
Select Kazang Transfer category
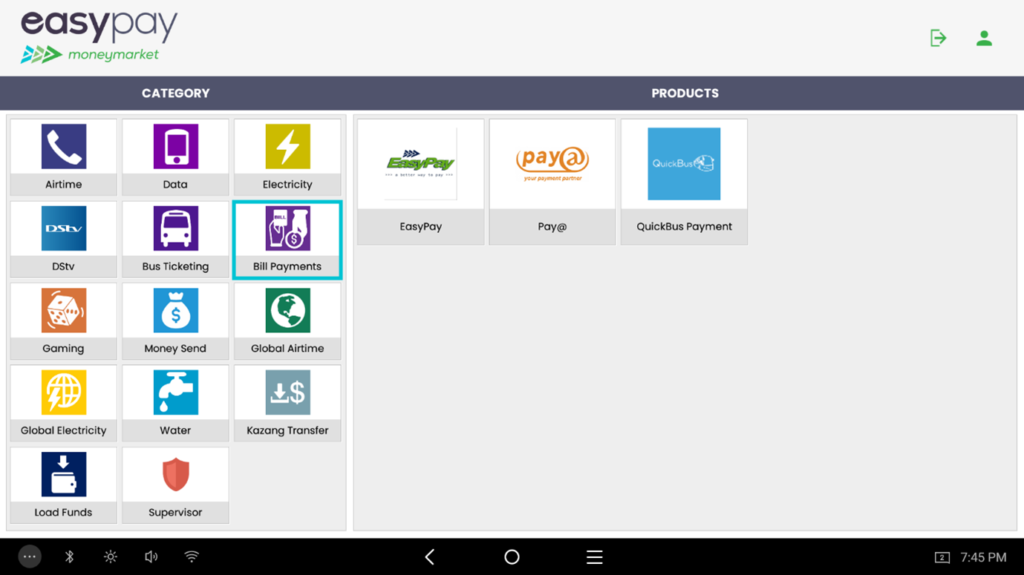287,403
